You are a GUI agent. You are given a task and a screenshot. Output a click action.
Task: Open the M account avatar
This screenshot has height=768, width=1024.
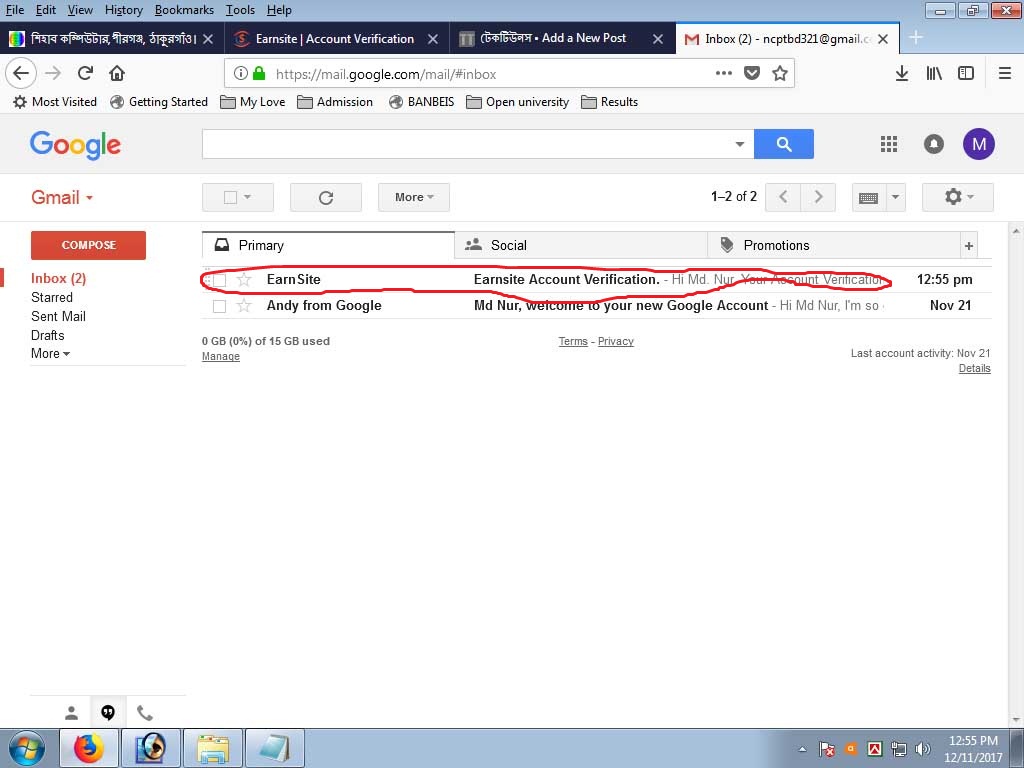tap(978, 144)
